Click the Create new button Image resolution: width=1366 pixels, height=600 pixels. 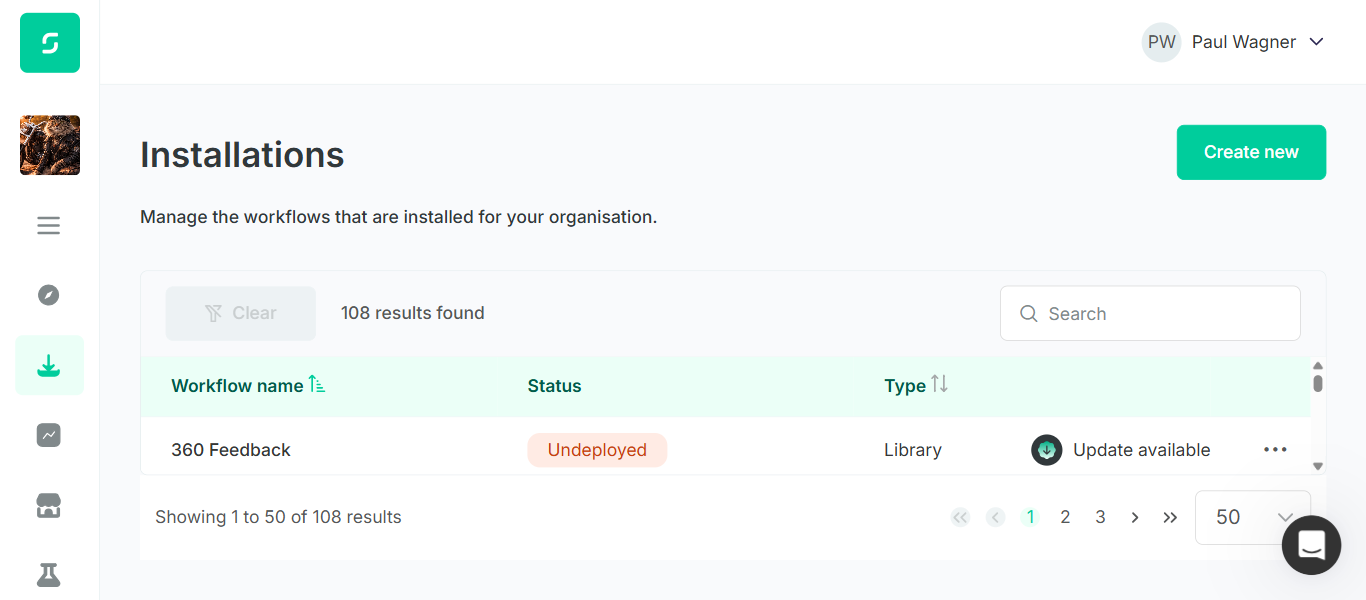click(1251, 152)
